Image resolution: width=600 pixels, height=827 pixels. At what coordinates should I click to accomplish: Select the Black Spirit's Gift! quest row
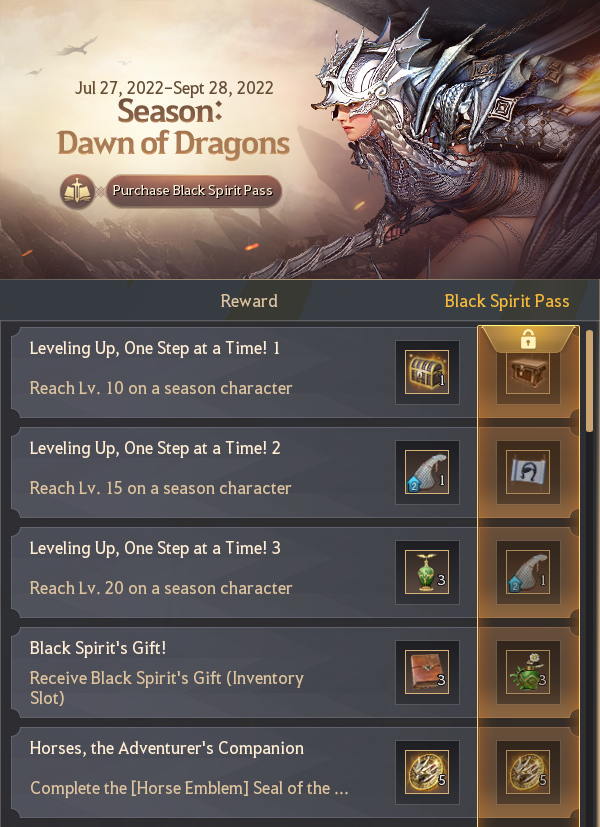pyautogui.click(x=244, y=672)
